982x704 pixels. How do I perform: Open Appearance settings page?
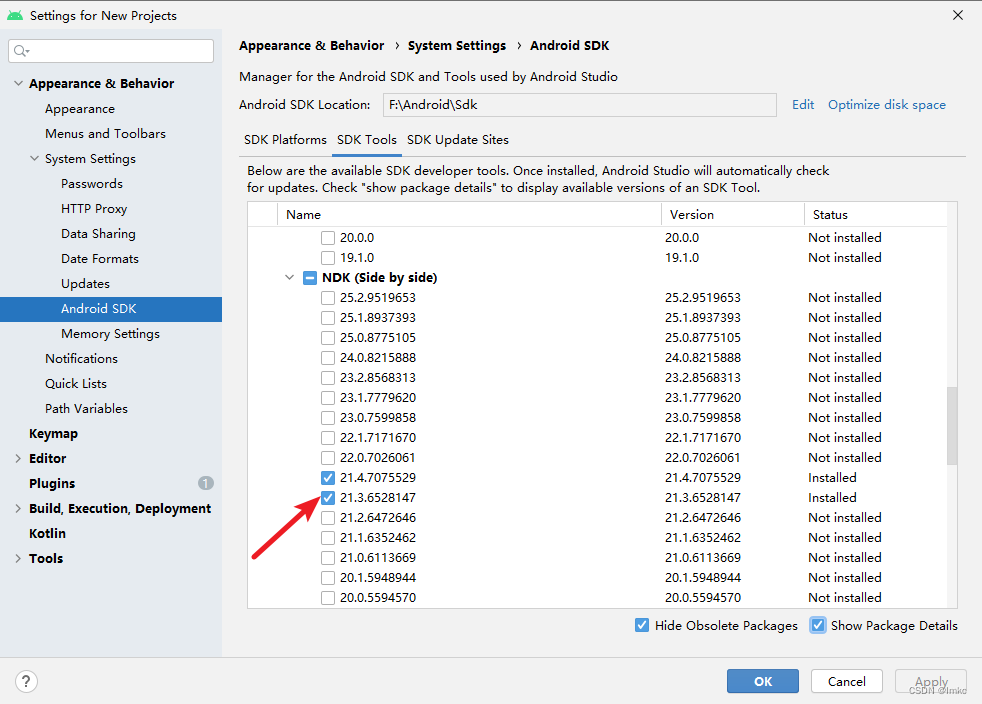(x=80, y=109)
